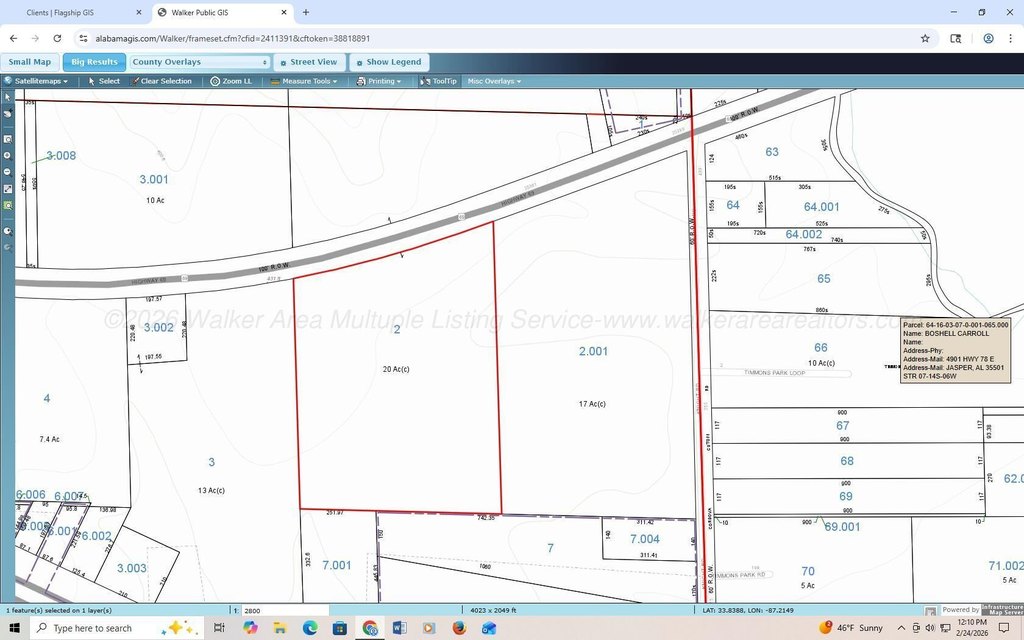
Task: Click parcel label 3.002 on map
Action: pyautogui.click(x=159, y=327)
